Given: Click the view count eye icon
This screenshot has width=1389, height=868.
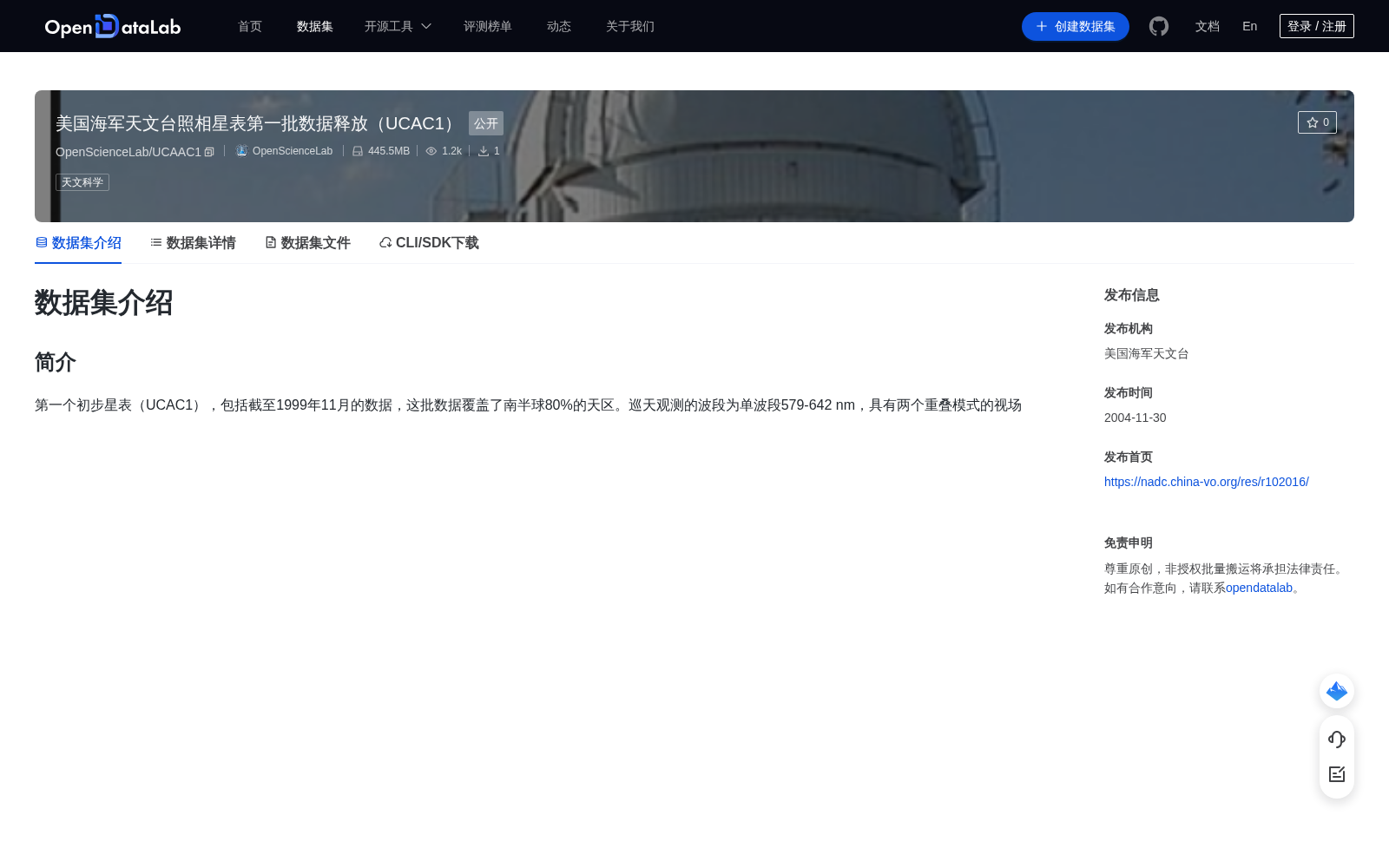Looking at the screenshot, I should (431, 151).
